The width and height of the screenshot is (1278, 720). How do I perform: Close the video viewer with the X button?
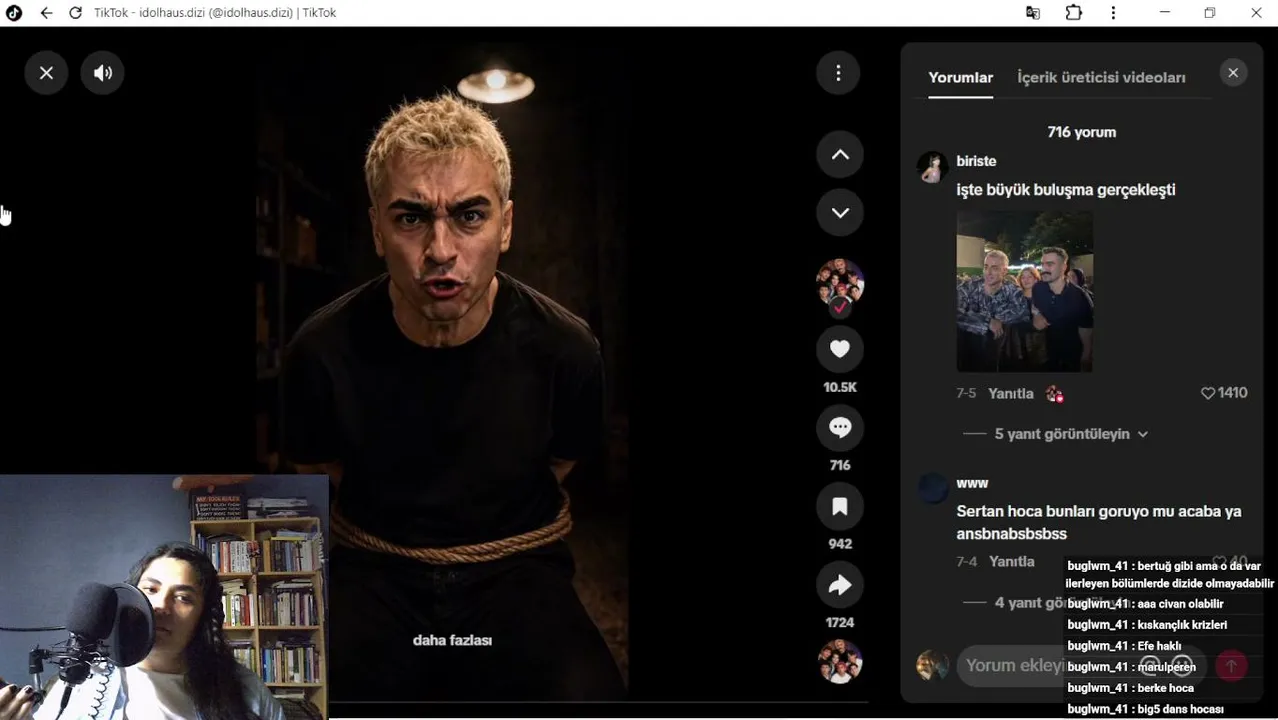click(46, 73)
